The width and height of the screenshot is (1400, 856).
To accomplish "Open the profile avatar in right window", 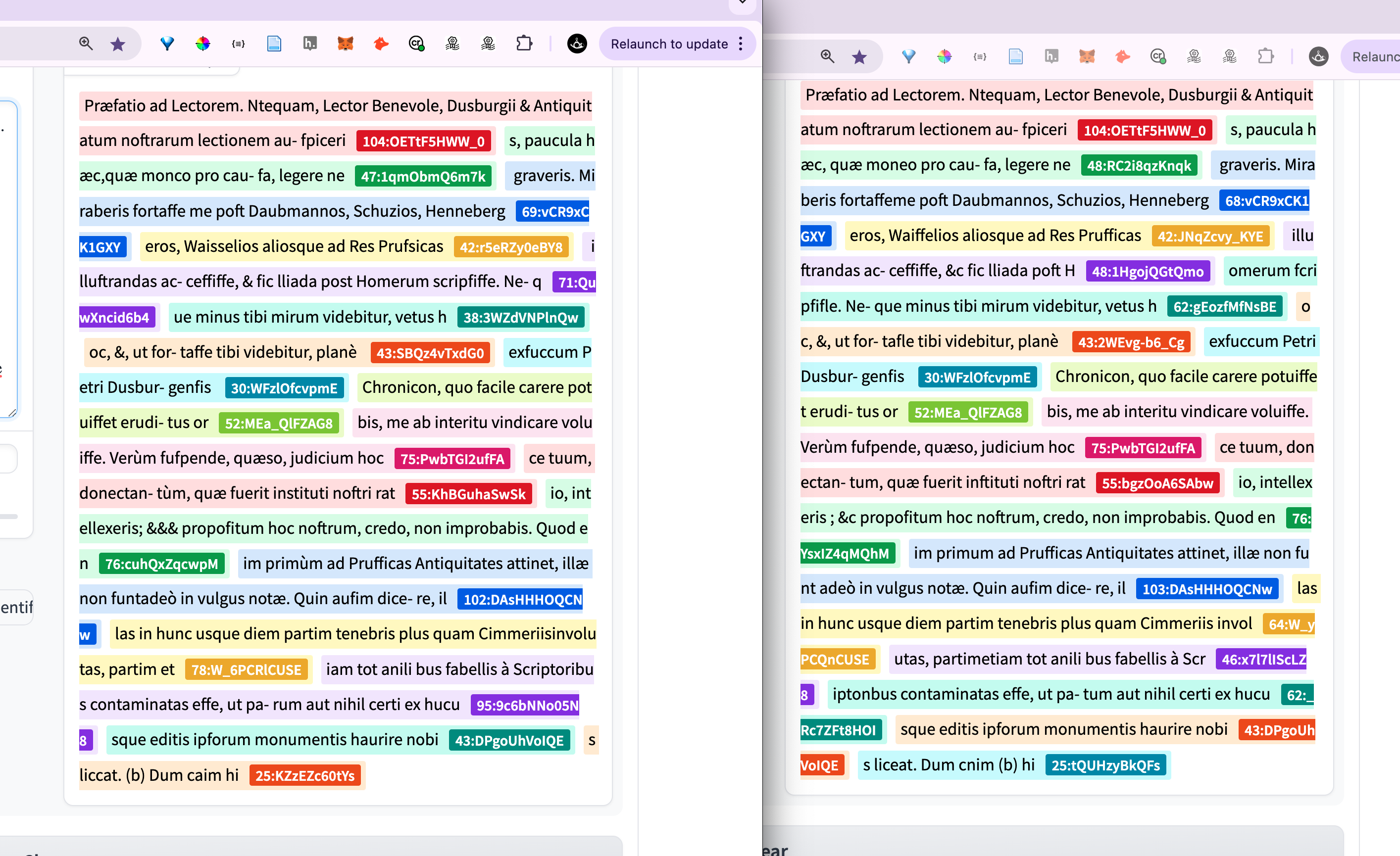I will (1319, 56).
